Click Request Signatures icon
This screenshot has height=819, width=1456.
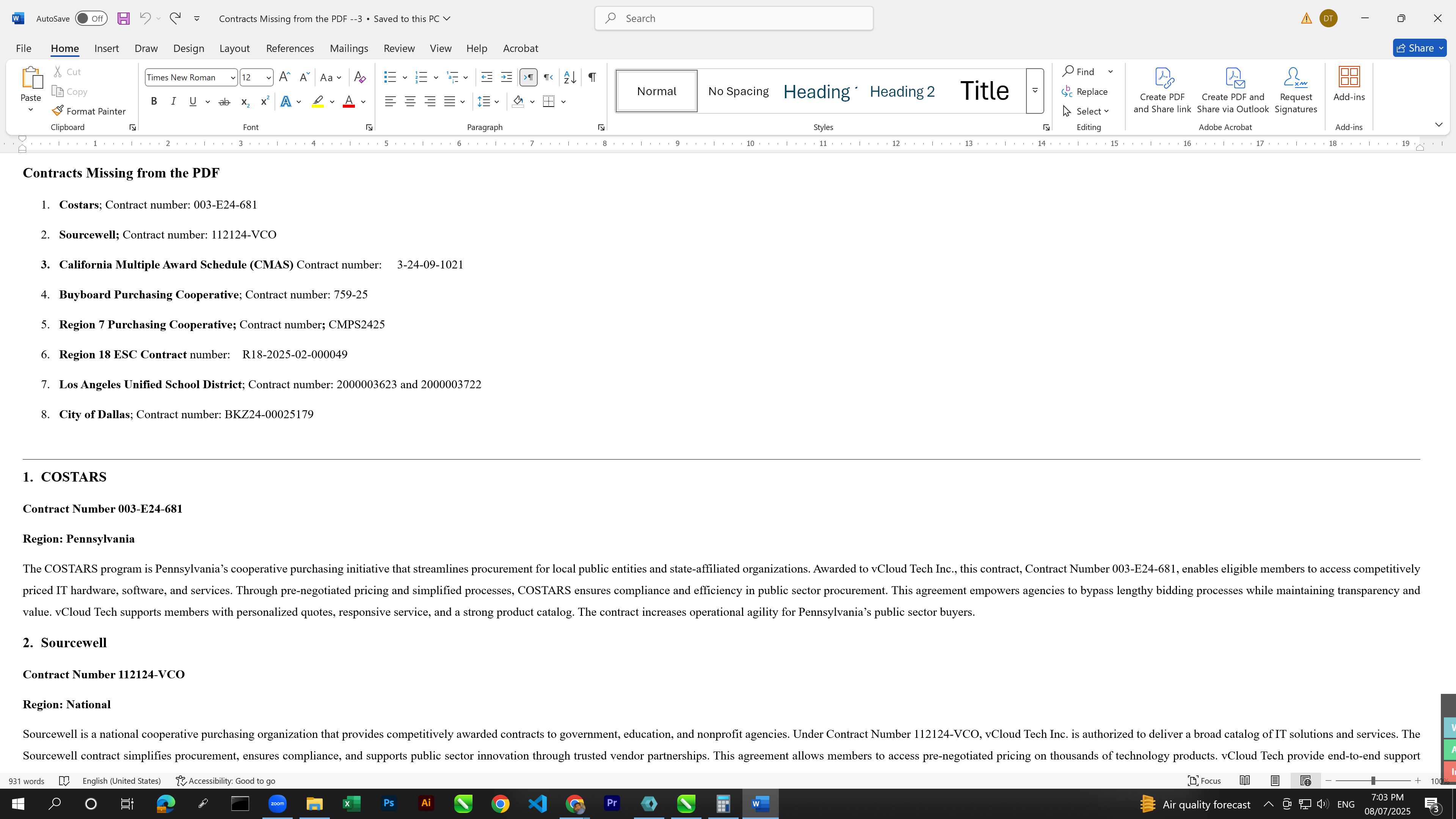click(1296, 91)
